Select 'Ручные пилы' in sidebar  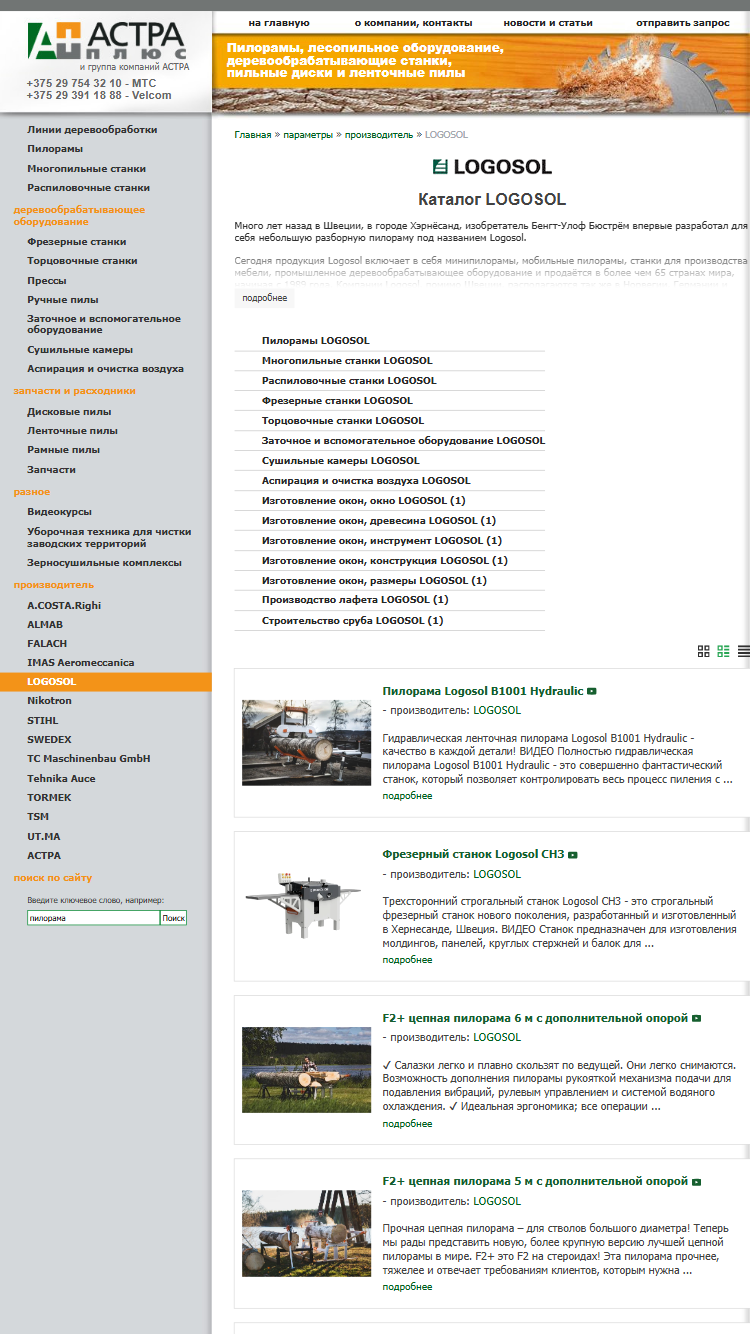[63, 300]
